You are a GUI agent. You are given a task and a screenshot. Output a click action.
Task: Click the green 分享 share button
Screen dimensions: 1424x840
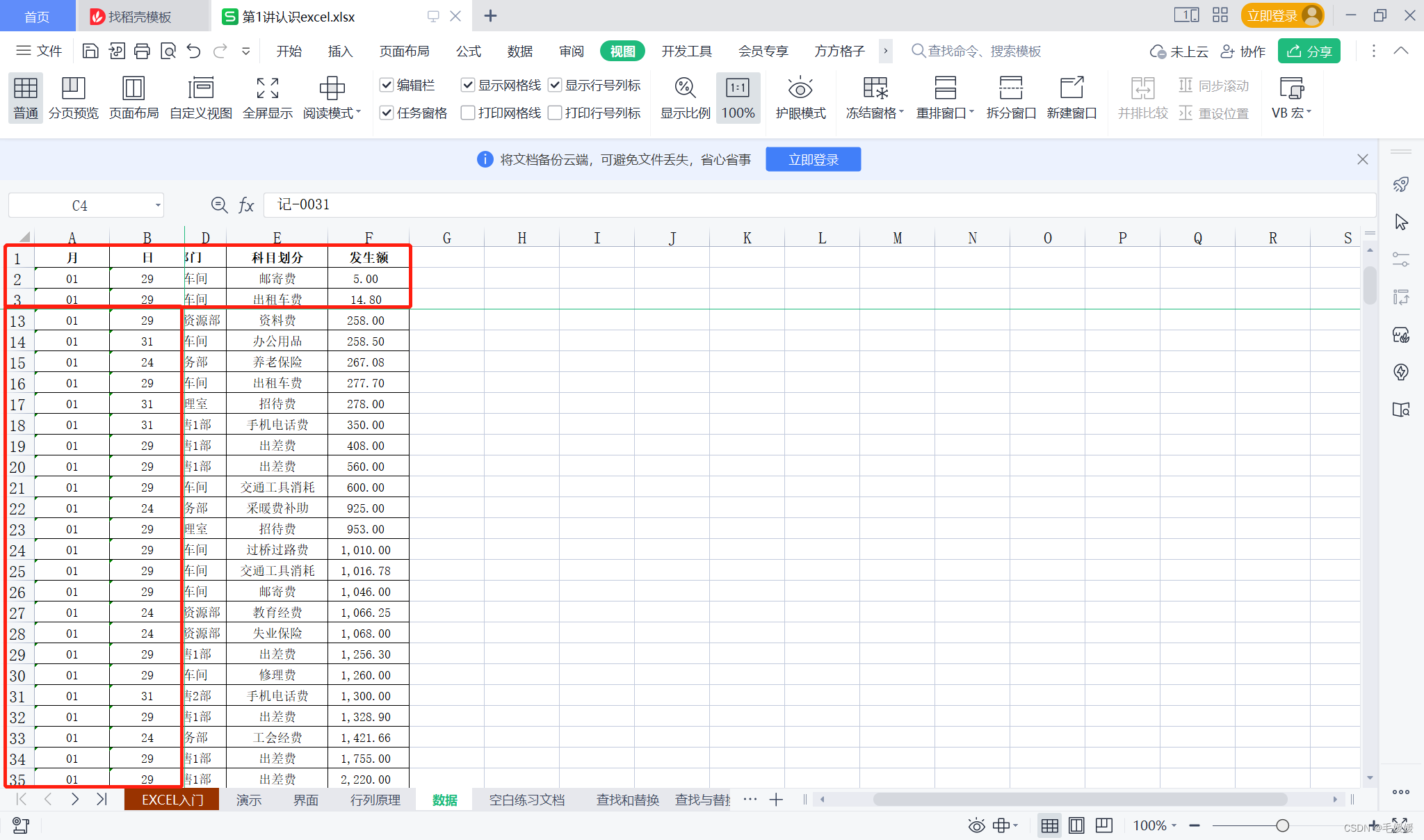[1309, 51]
